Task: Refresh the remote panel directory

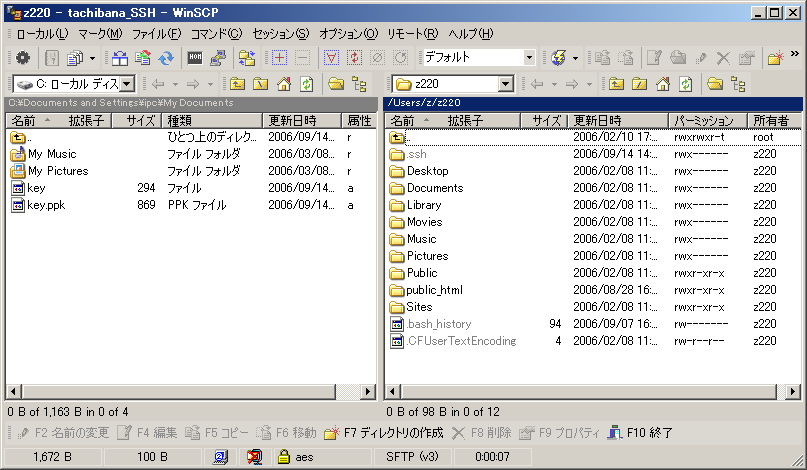Action: [x=686, y=83]
